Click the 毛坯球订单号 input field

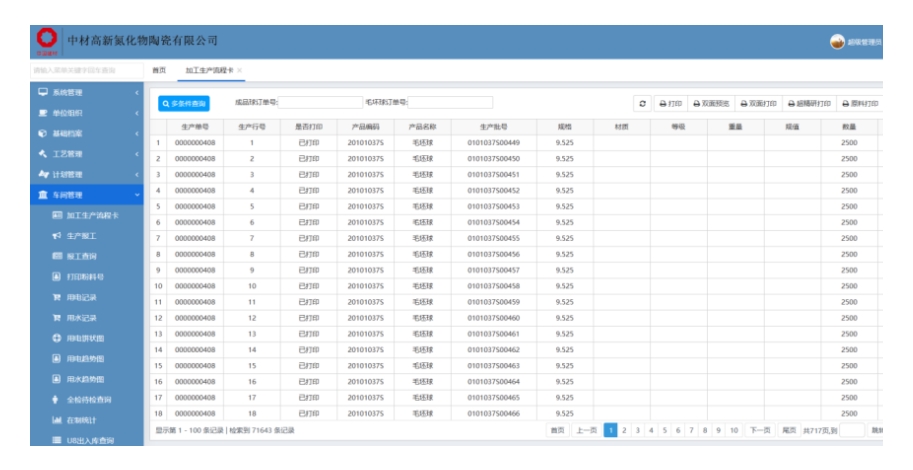(450, 103)
